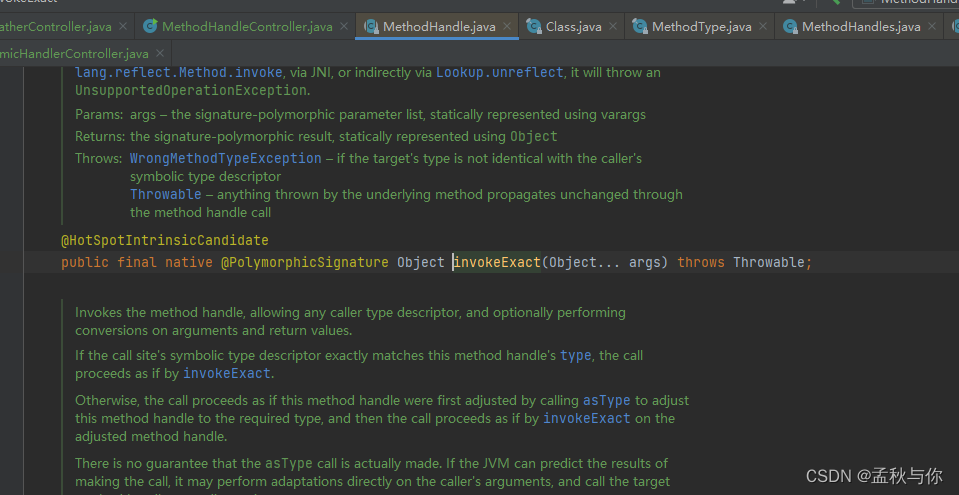Follow invokeExact link before 'on the'
The height and width of the screenshot is (495, 959).
pos(587,419)
